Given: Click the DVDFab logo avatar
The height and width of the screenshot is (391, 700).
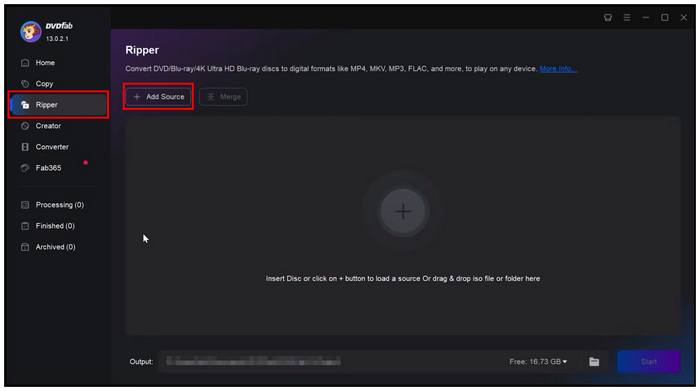Looking at the screenshot, I should [30, 32].
